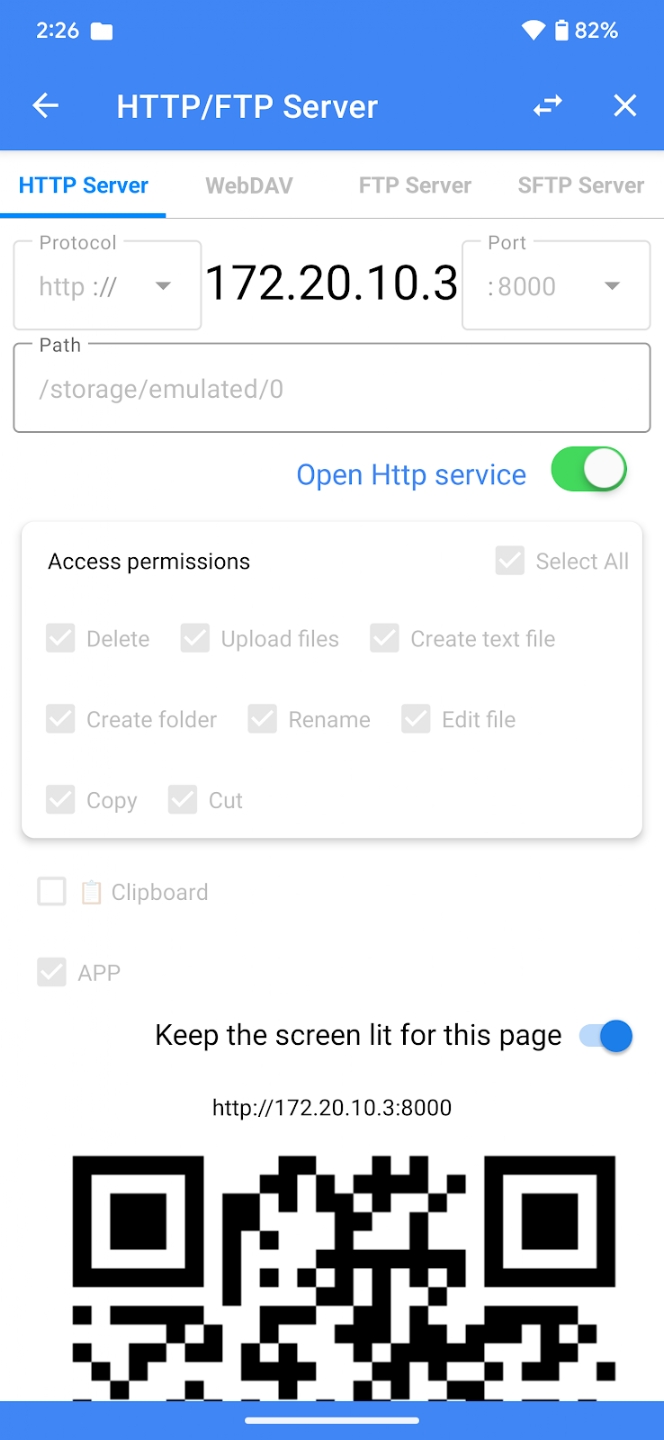Screen dimensions: 664x1440
Task: Uncheck the Select All checkbox
Action: click(510, 561)
